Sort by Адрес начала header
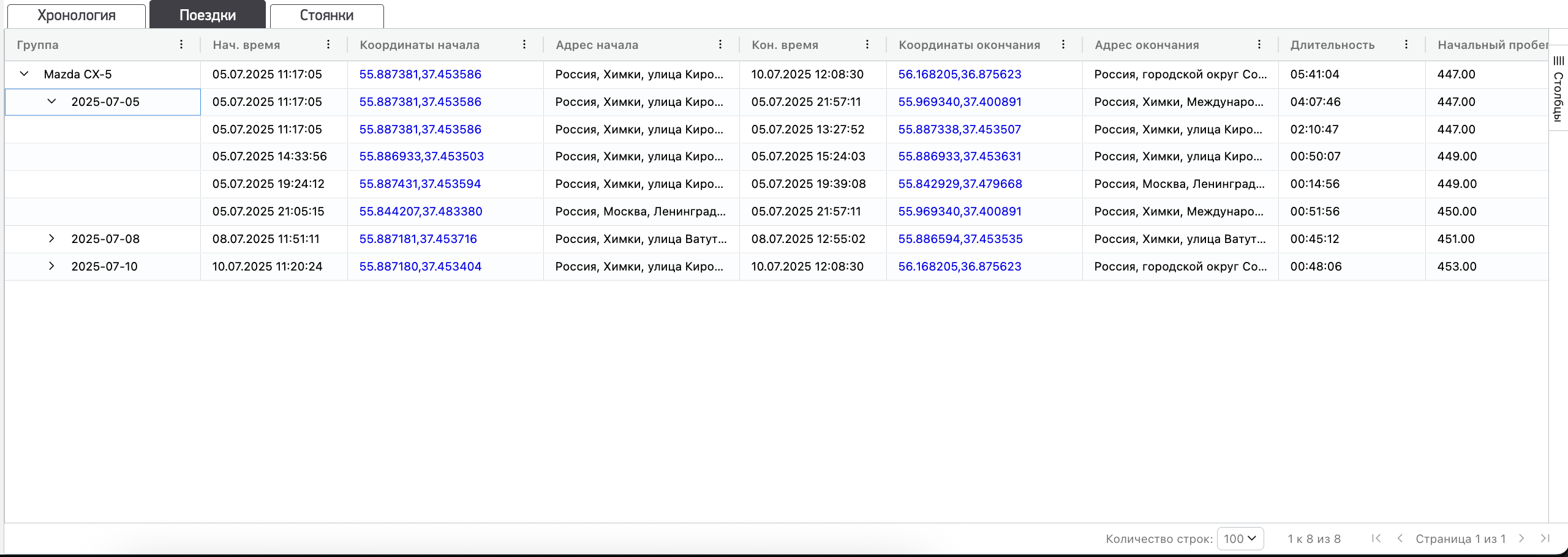Image resolution: width=1568 pixels, height=557 pixels. [x=597, y=45]
